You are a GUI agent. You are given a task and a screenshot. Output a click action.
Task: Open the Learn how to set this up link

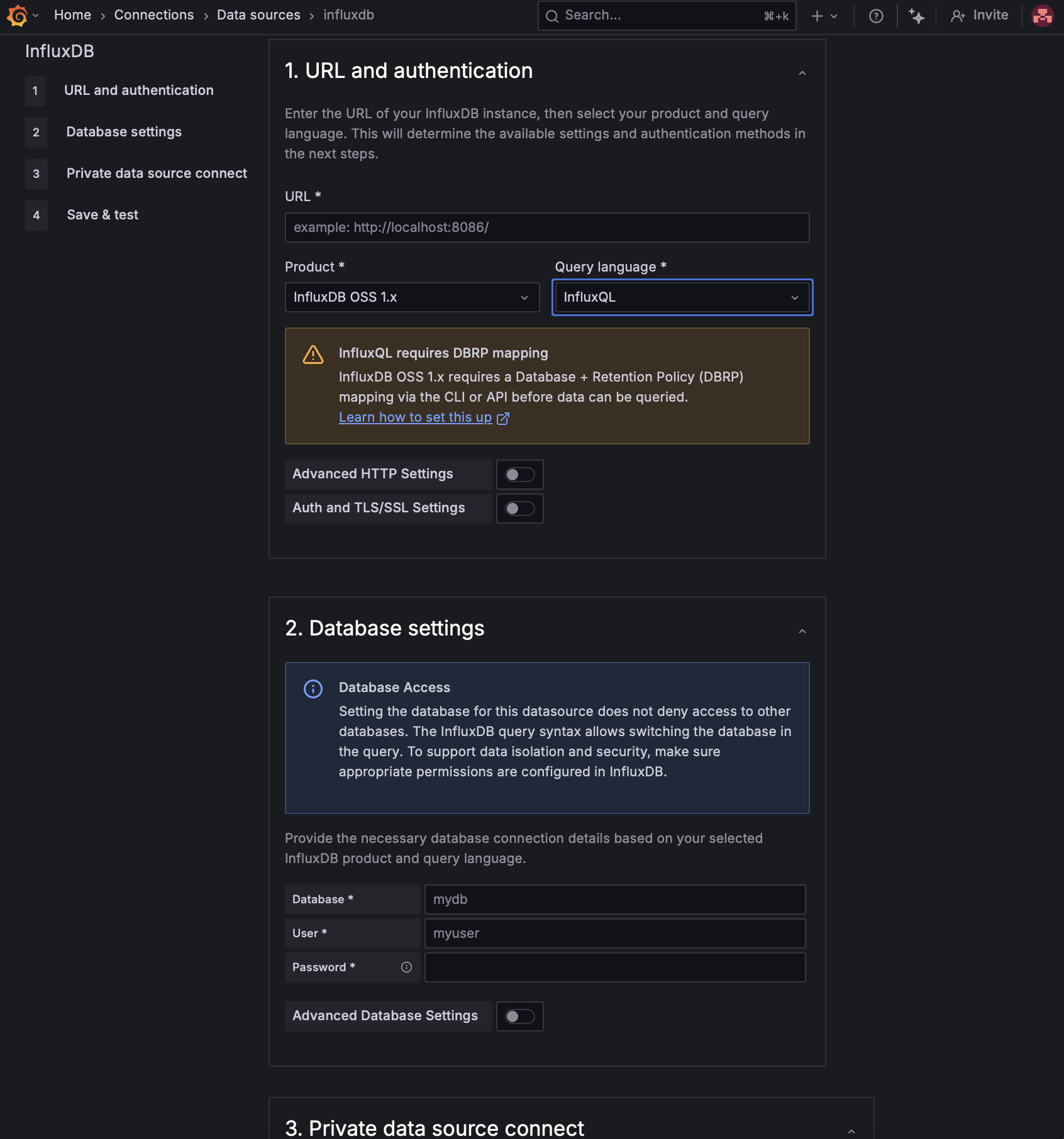(x=415, y=417)
